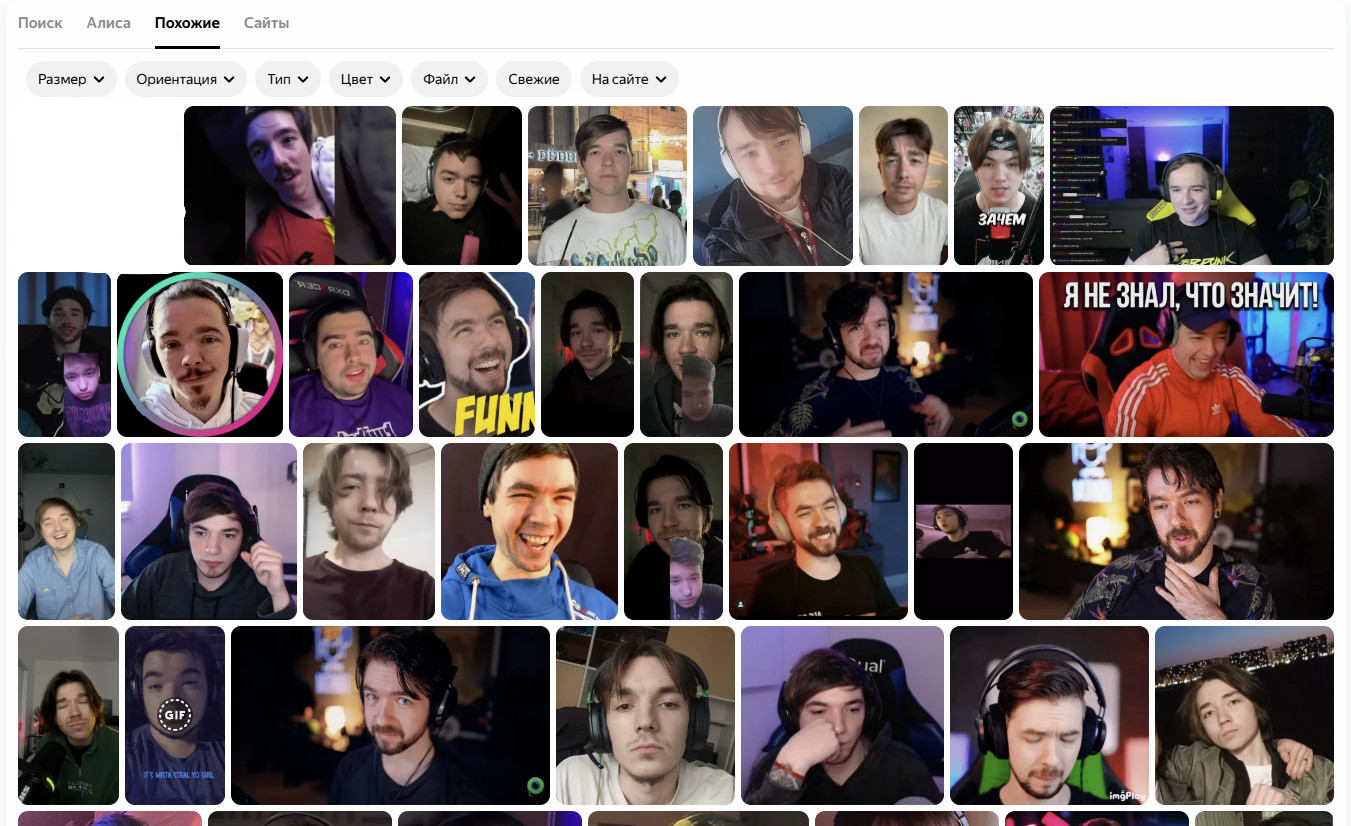The width and height of the screenshot is (1351, 826).
Task: Expand the Файл filter dropdown
Action: (x=450, y=79)
